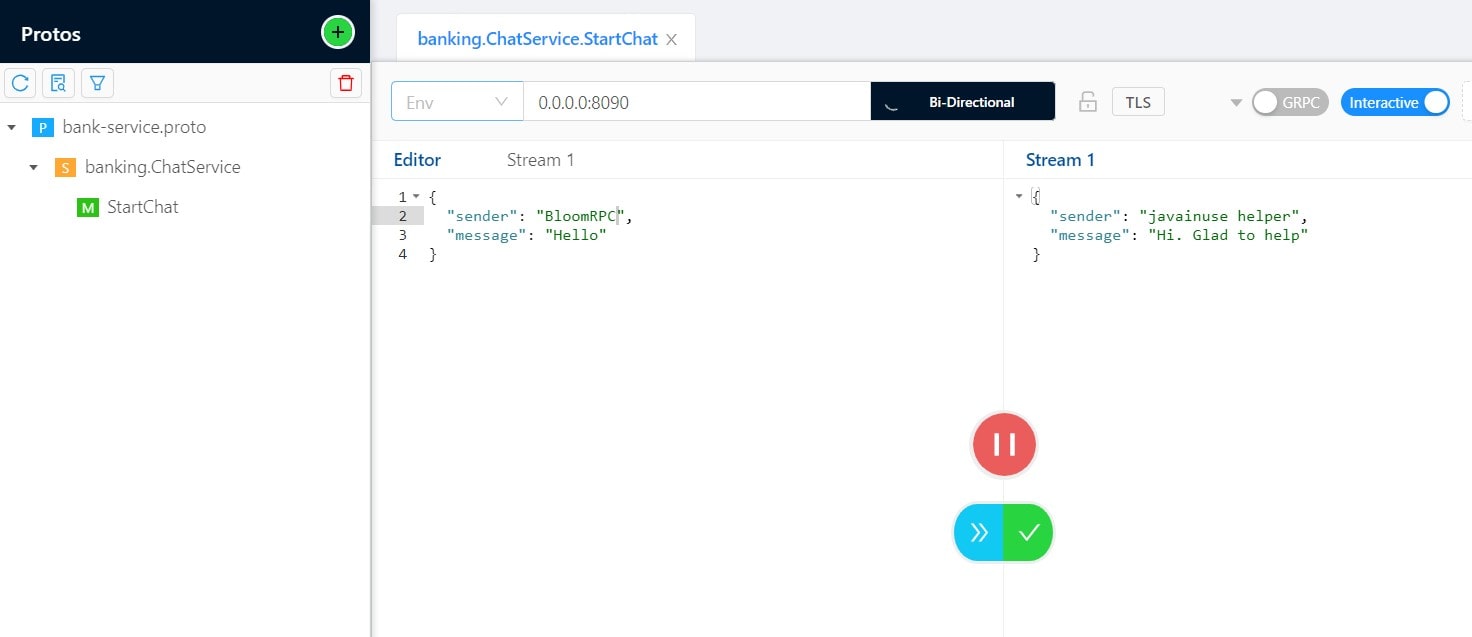
Task: Click the blue P proto file icon
Action: pos(42,128)
